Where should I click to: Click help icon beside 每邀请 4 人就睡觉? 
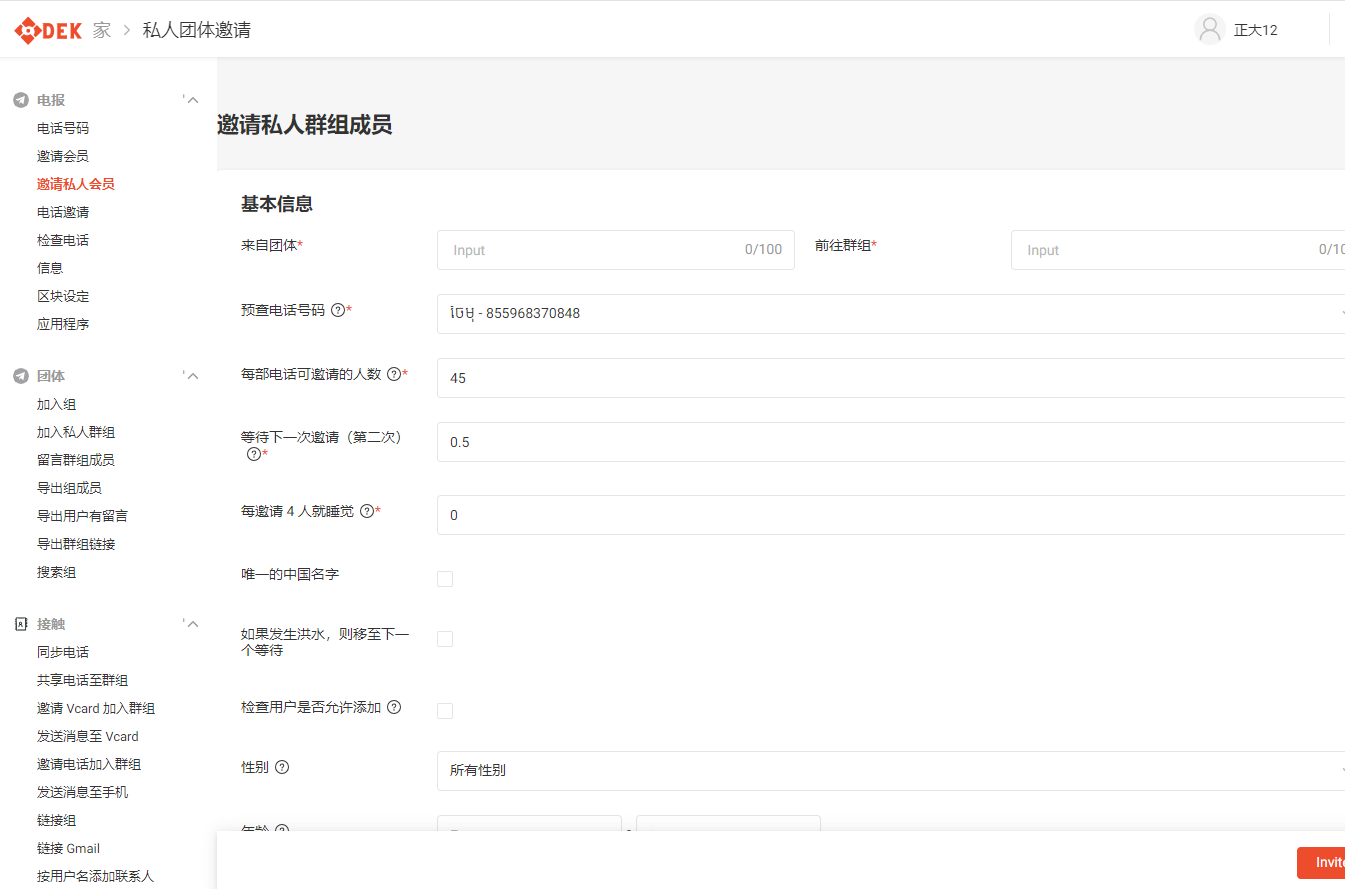pyautogui.click(x=367, y=511)
